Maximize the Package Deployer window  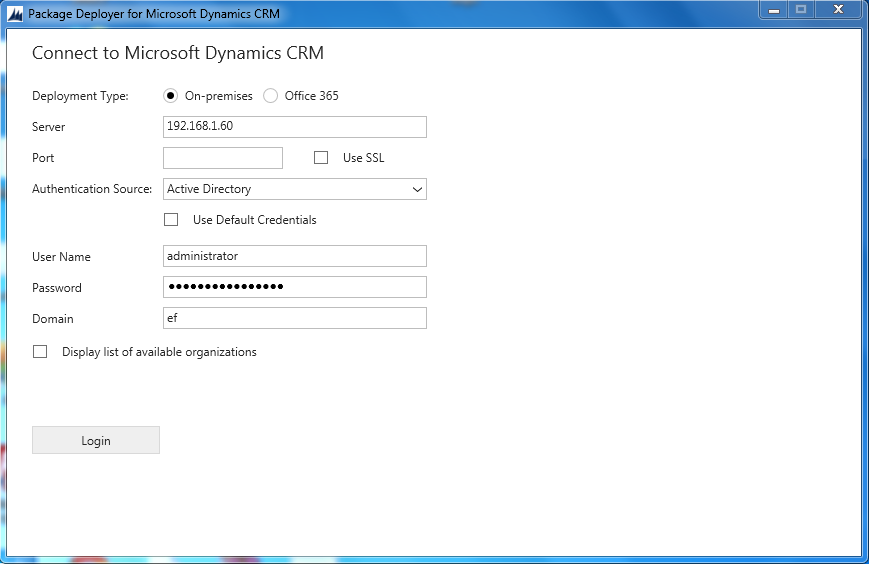(801, 9)
